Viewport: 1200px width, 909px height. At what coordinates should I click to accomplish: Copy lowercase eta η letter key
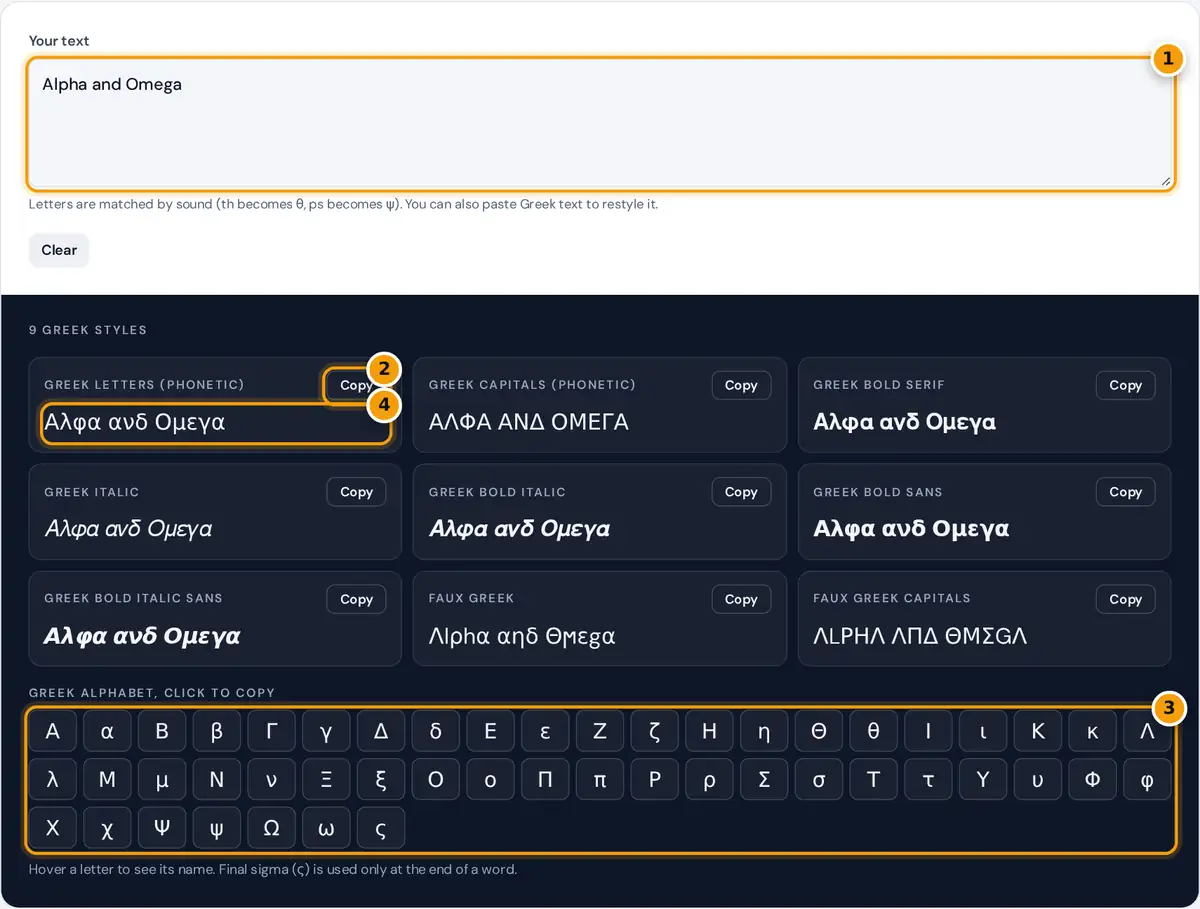(764, 731)
